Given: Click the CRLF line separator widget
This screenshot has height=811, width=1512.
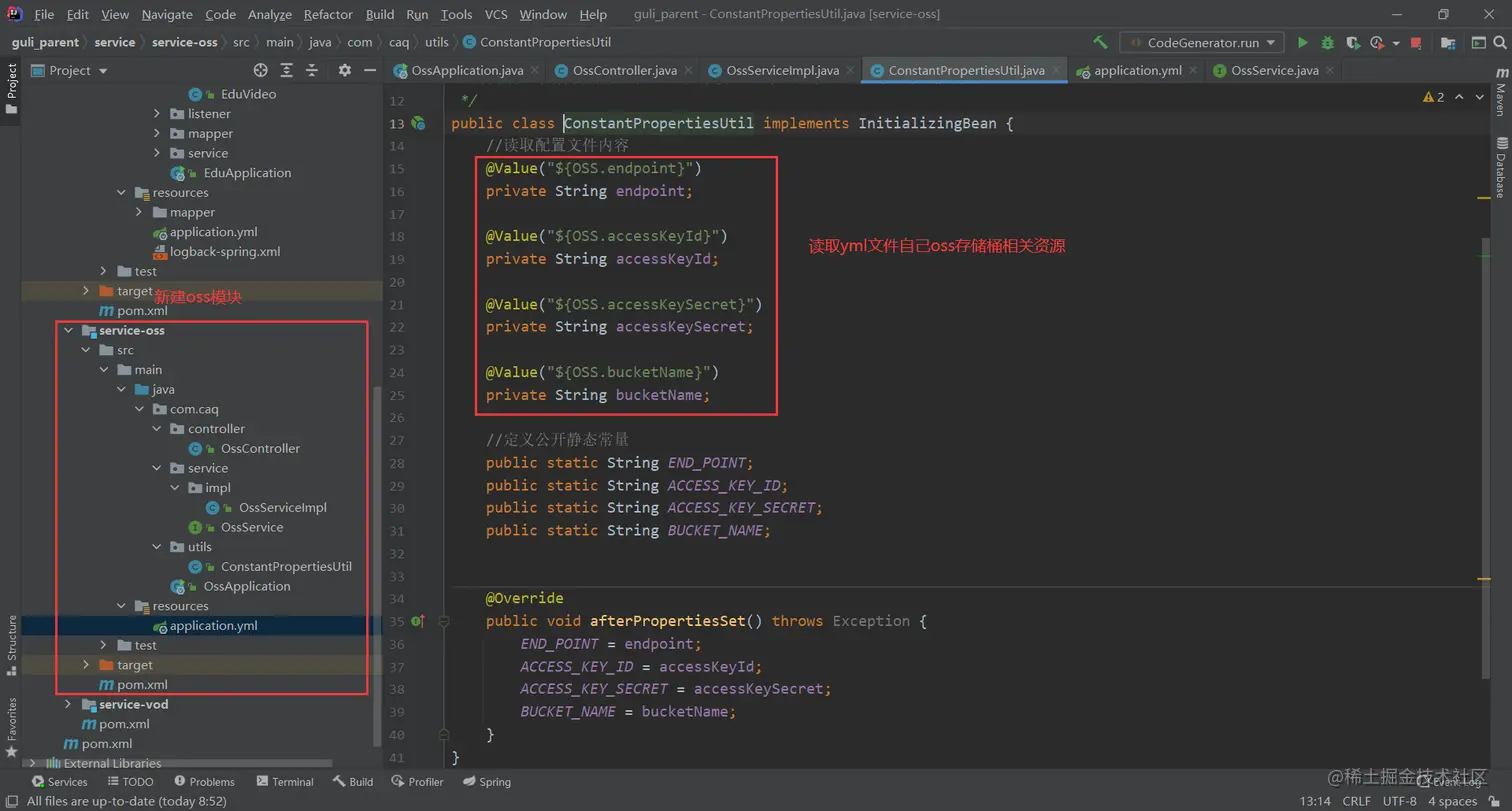Looking at the screenshot, I should pos(1356,801).
